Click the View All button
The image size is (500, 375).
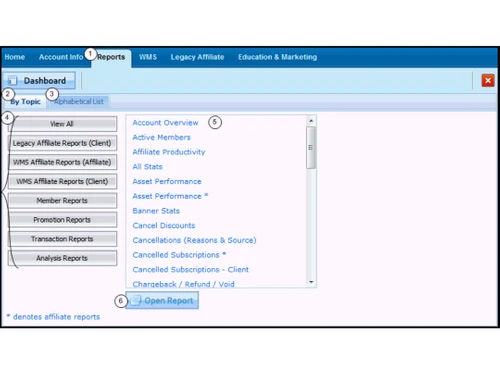[62, 124]
